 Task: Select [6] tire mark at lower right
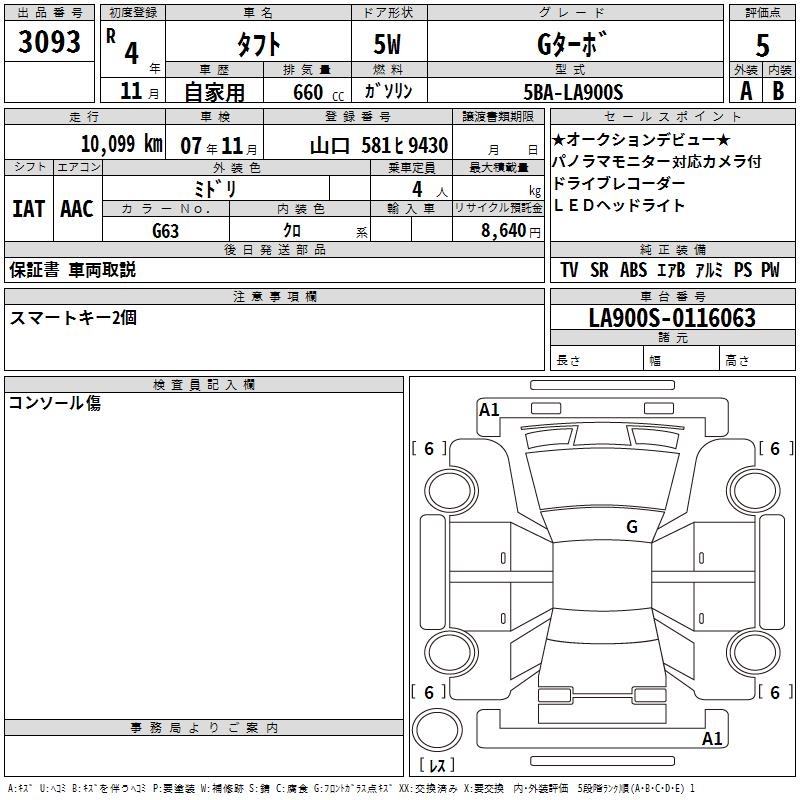tap(776, 692)
